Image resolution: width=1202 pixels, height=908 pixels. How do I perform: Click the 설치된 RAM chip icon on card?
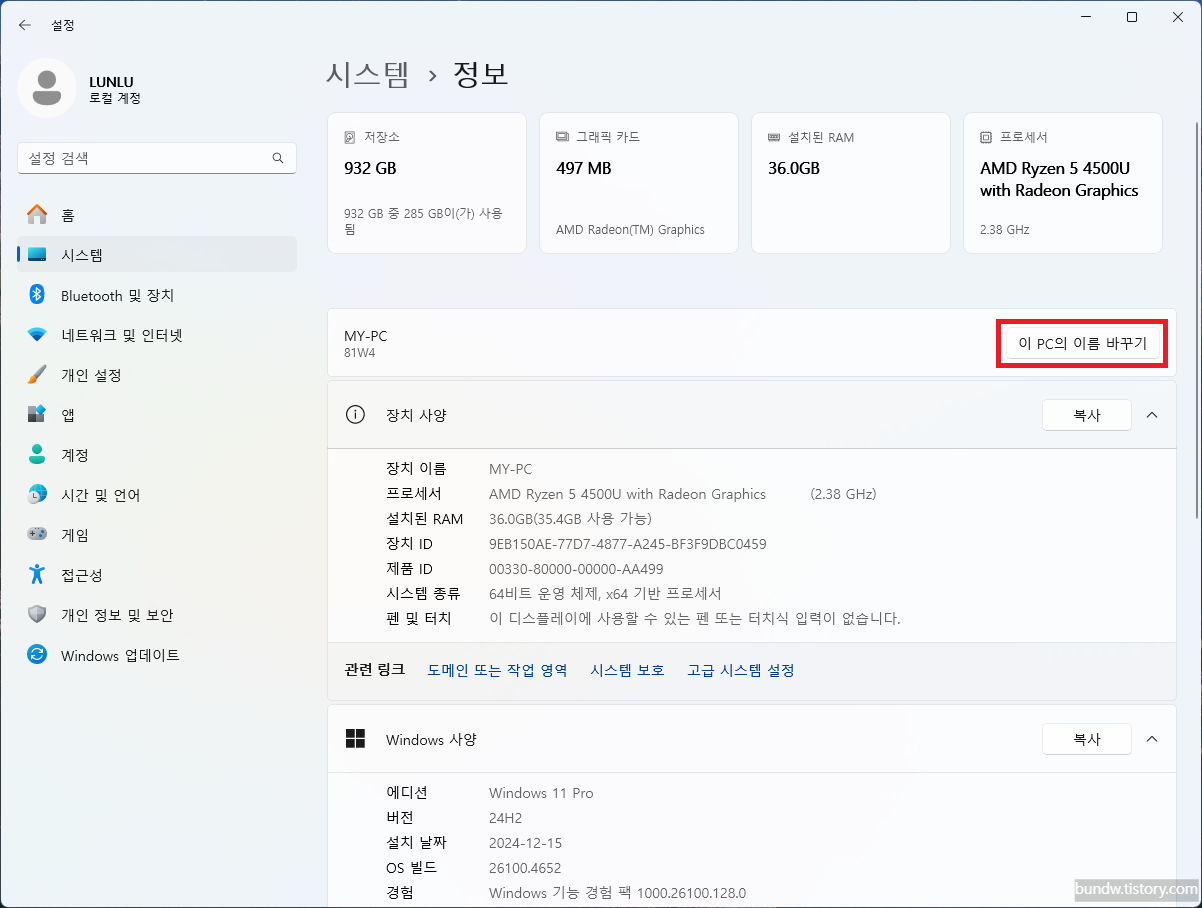774,137
